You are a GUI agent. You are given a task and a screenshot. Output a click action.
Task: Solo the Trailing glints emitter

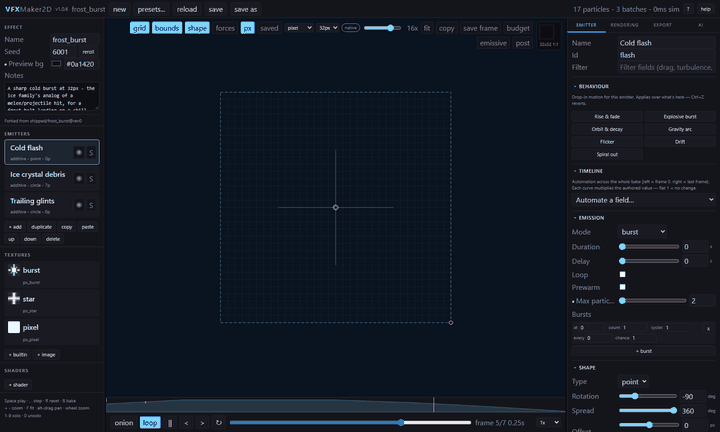click(x=91, y=205)
